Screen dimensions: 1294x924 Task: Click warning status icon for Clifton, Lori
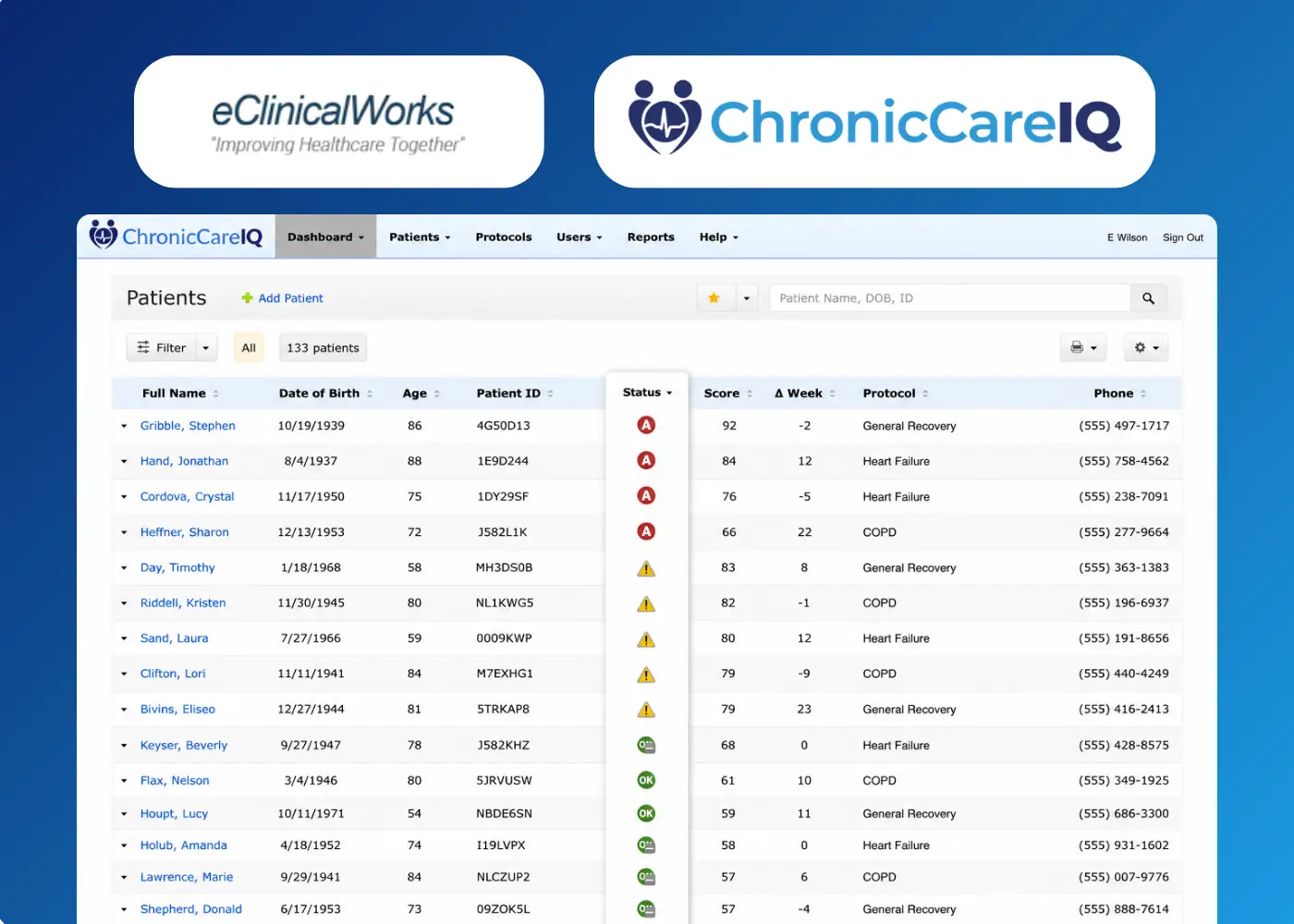646,675
